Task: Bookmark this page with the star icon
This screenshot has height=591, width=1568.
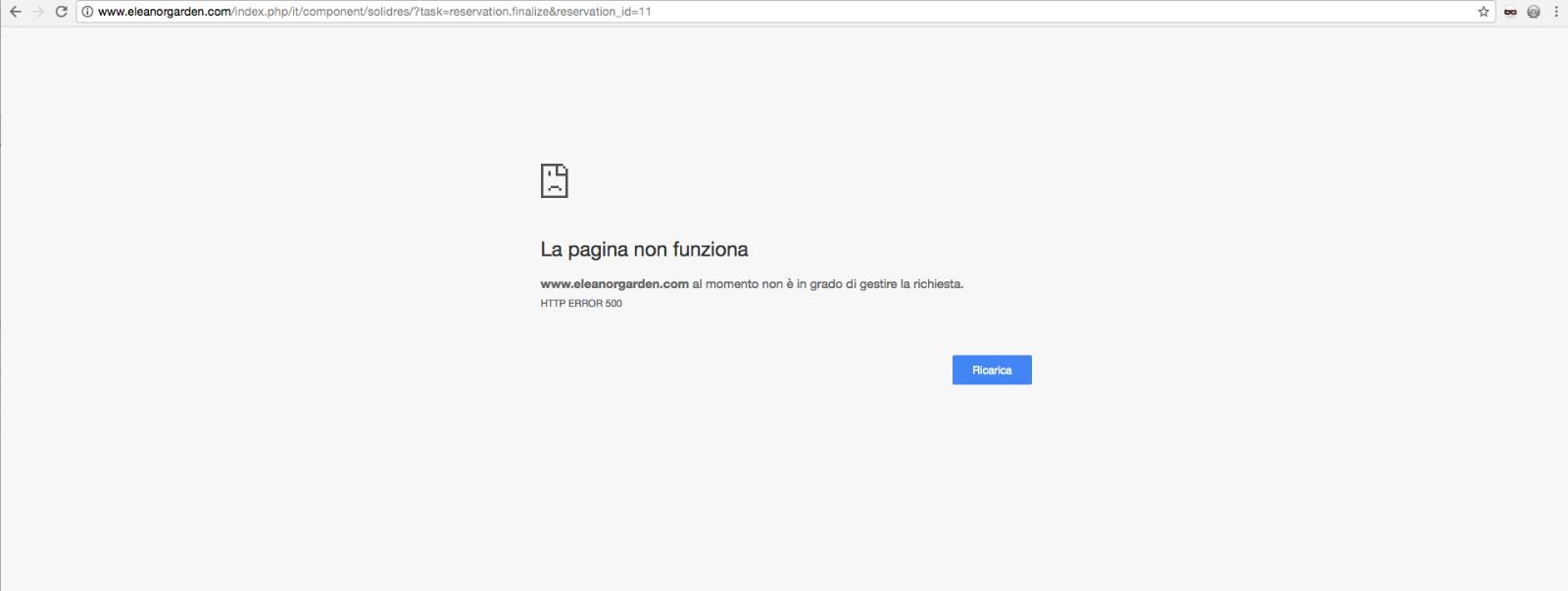Action: (x=1483, y=12)
